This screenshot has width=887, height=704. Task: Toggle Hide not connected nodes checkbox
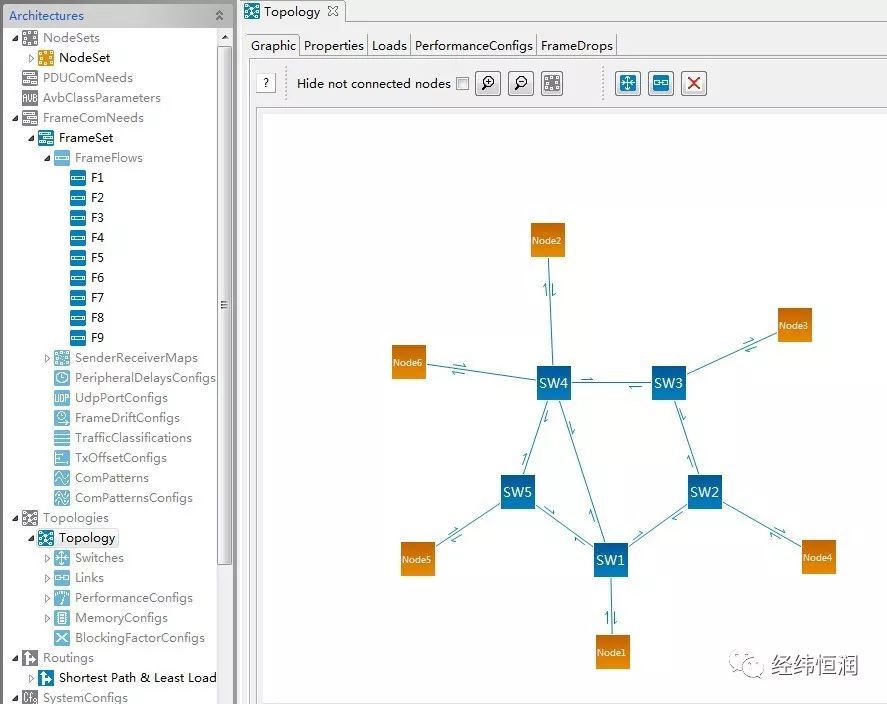coord(463,84)
